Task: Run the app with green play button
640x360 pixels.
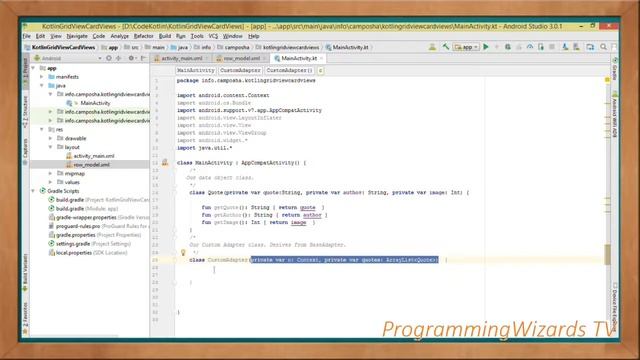Action: click(486, 47)
